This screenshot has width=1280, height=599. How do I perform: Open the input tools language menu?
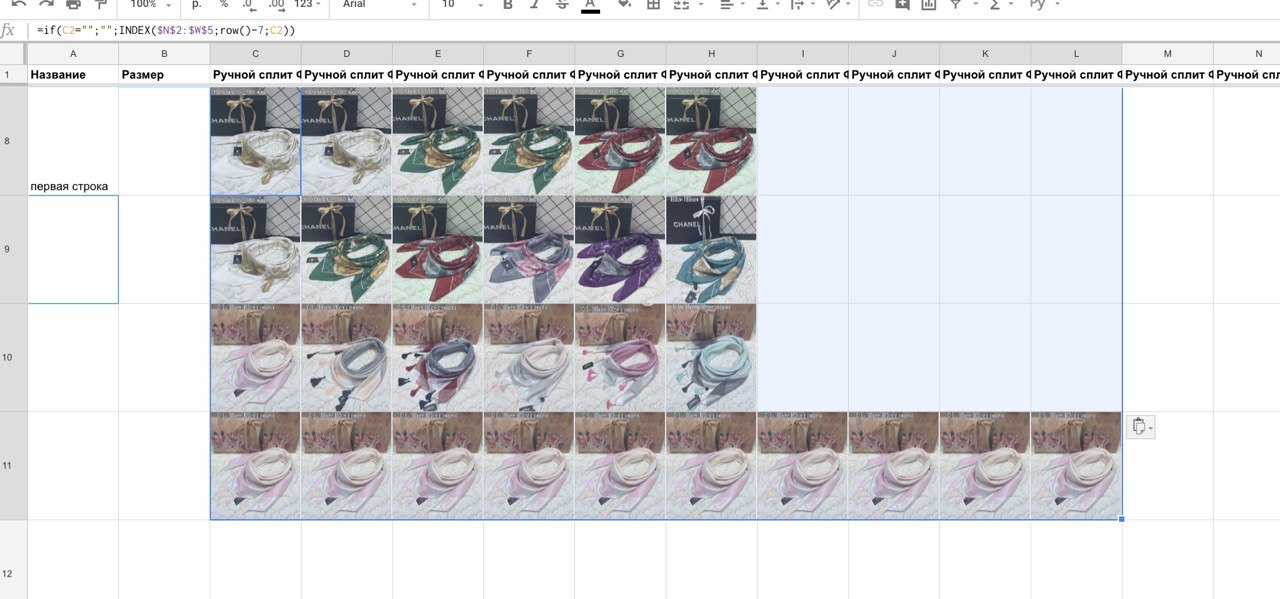(1043, 5)
